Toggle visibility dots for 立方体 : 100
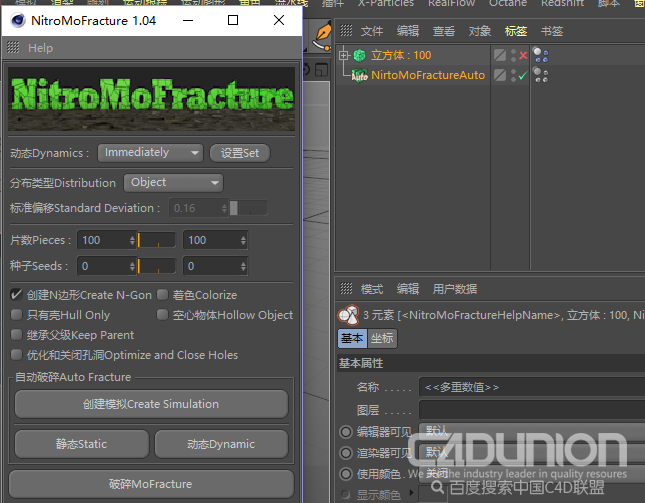 pyautogui.click(x=513, y=55)
